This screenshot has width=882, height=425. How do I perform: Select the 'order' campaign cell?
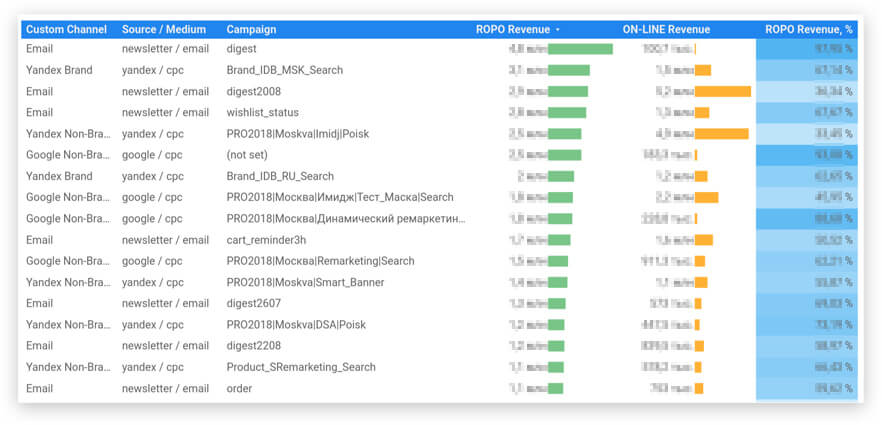tap(239, 388)
